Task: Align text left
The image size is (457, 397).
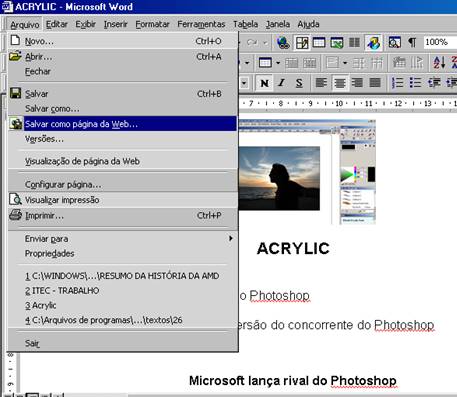Action: 321,83
